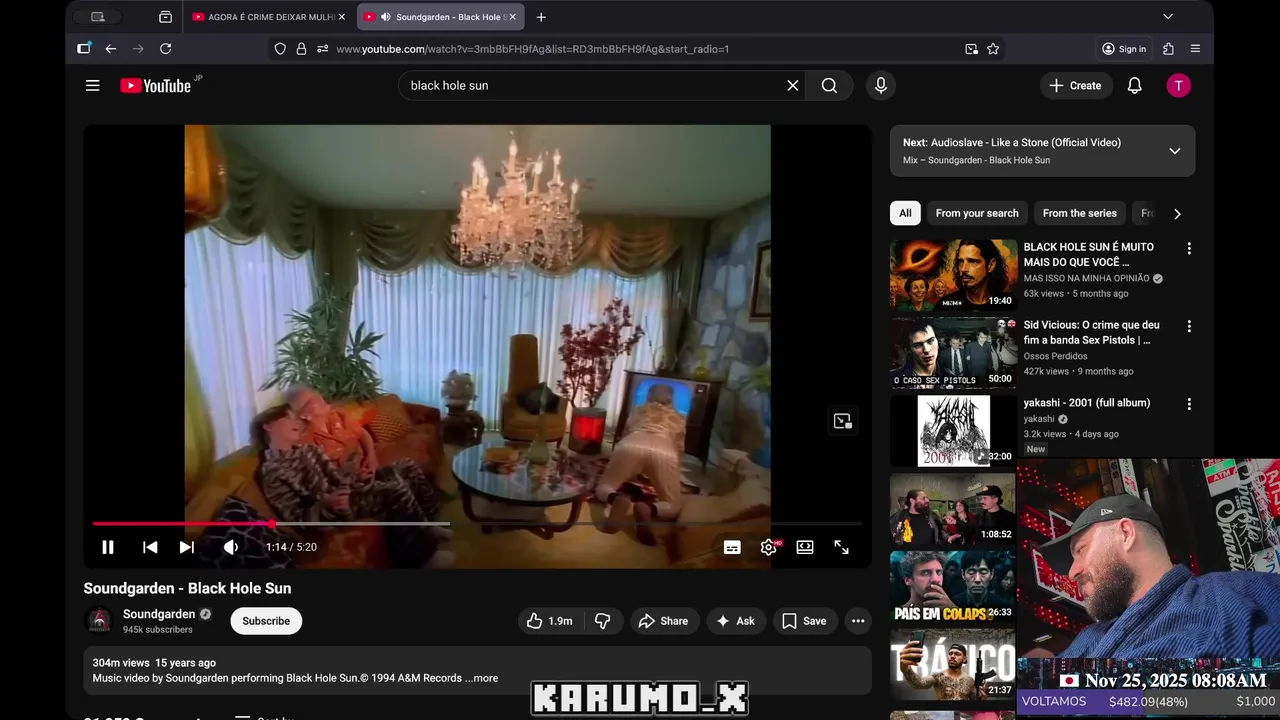Viewport: 1280px width, 720px height.
Task: Click the address bar URL
Action: pyautogui.click(x=533, y=49)
